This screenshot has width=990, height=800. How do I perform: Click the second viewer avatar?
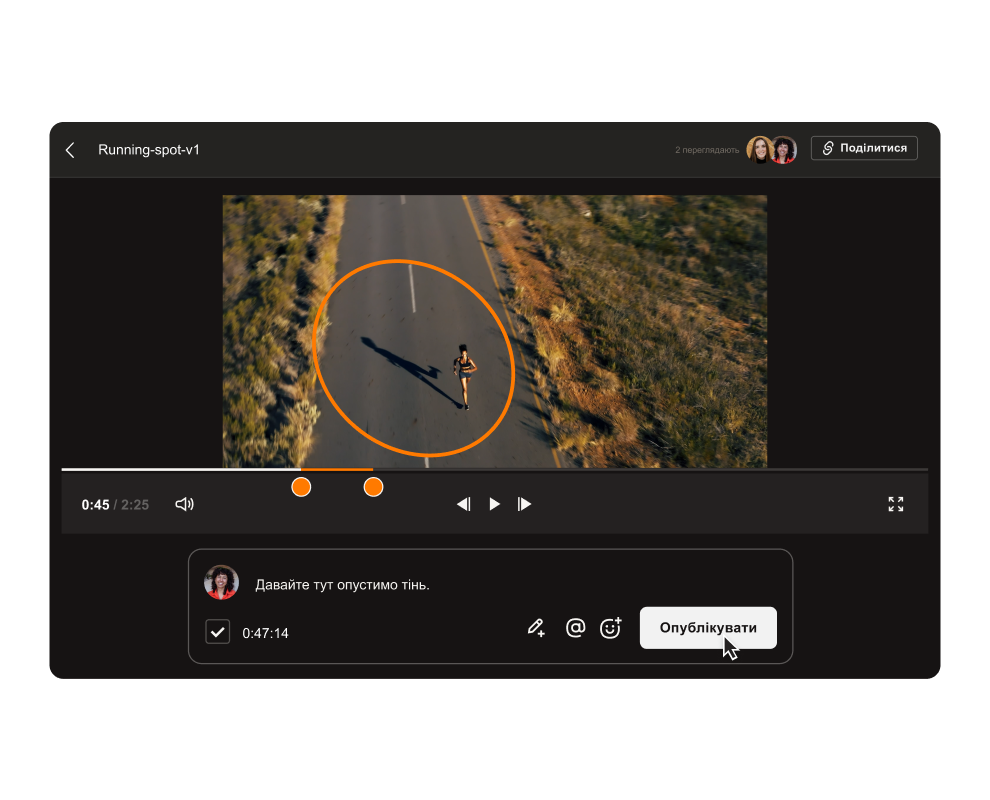785,149
